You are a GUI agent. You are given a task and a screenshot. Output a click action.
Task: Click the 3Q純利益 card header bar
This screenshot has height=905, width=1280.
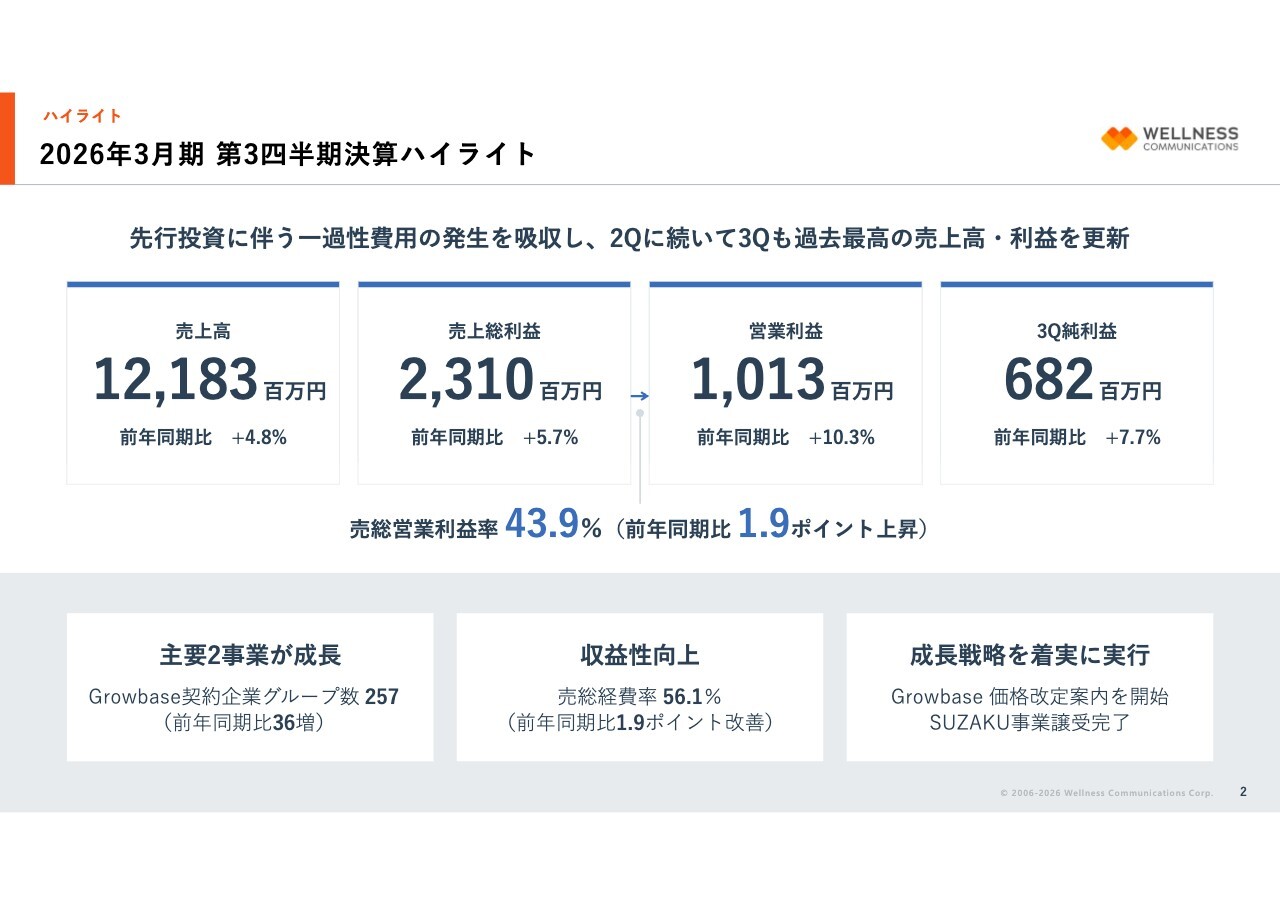click(1077, 284)
